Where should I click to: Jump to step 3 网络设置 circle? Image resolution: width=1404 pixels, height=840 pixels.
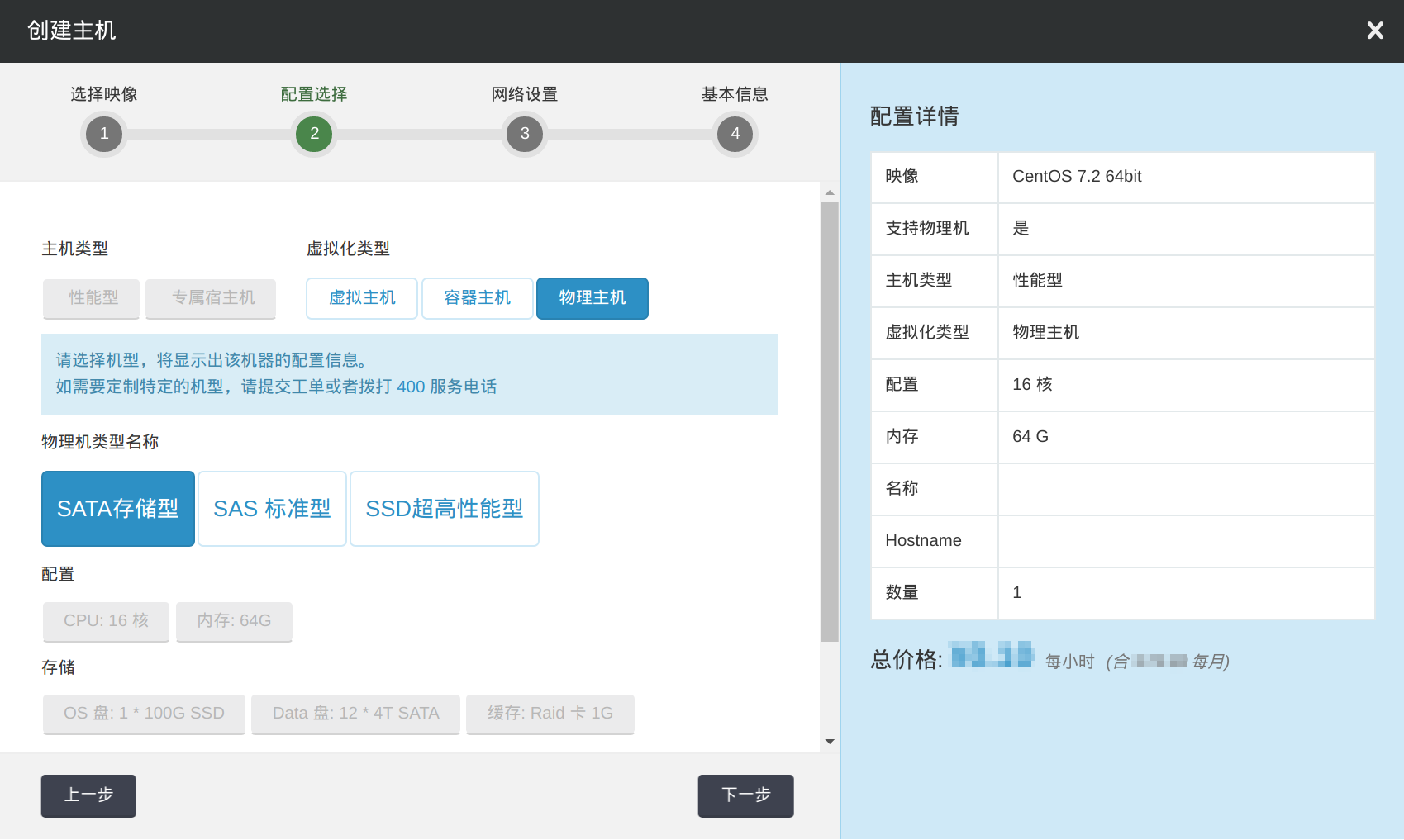525,134
